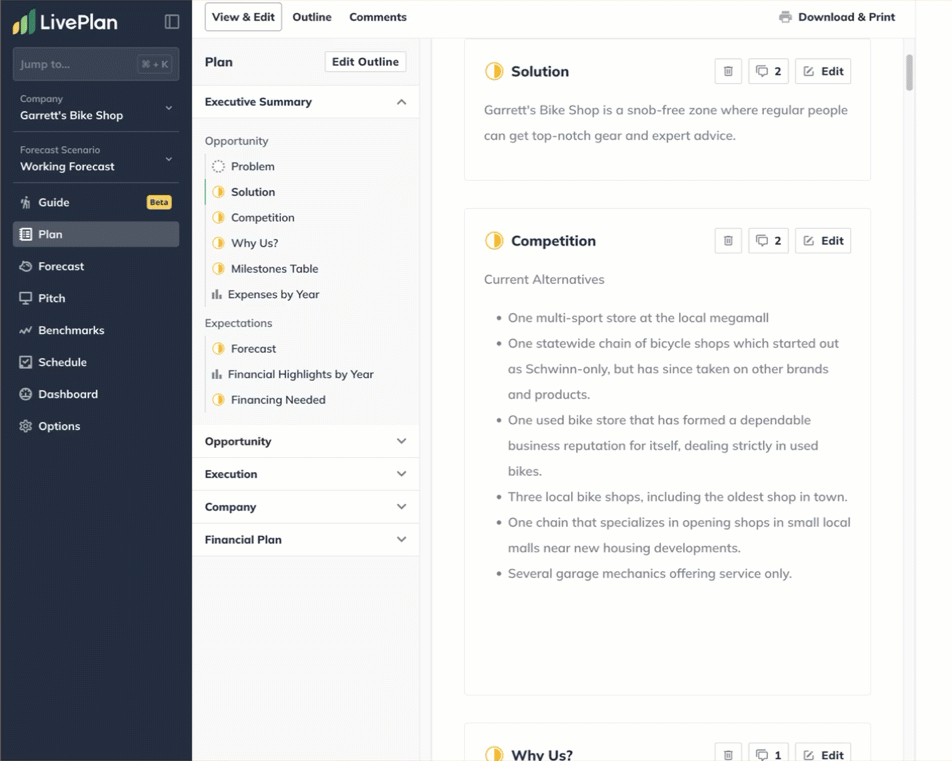
Task: Click the Beta badge next to Guide
Action: (159, 202)
